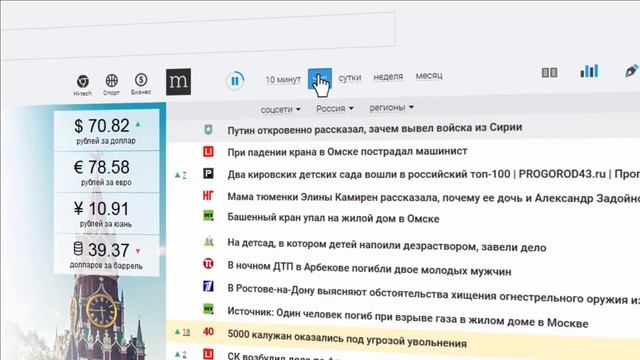Click the P source icon beside Два кировских
This screenshot has height=360, width=640.
pos(208,174)
